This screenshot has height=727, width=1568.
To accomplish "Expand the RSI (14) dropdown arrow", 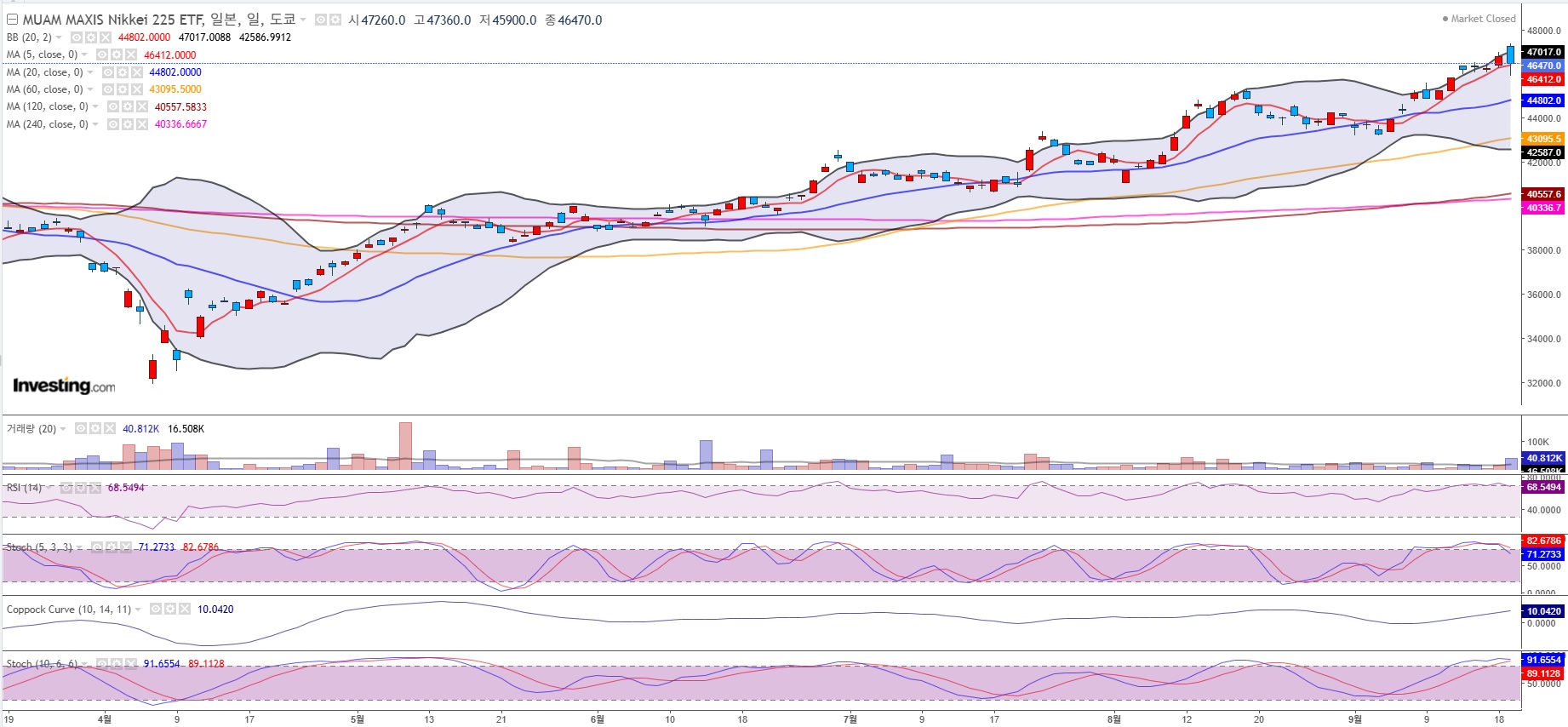I will point(49,488).
